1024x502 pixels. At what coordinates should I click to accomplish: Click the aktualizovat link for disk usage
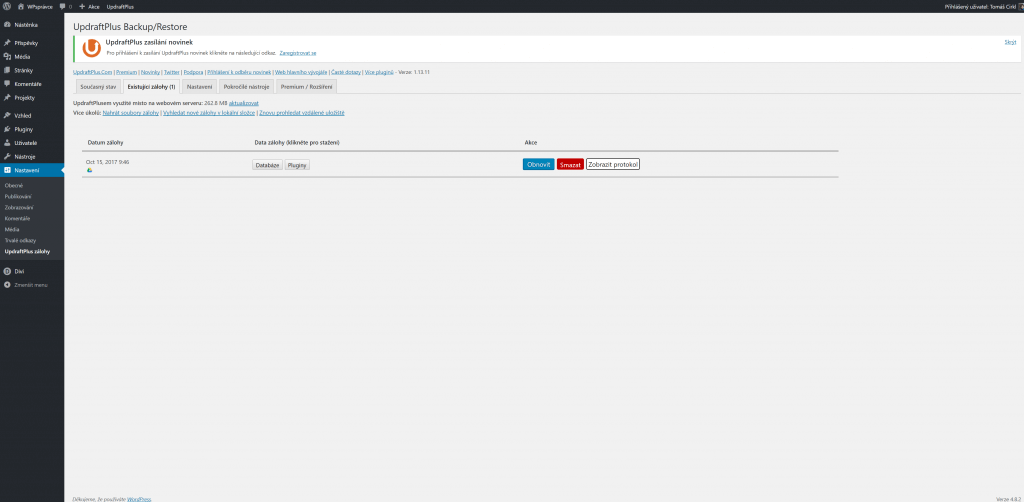[244, 103]
